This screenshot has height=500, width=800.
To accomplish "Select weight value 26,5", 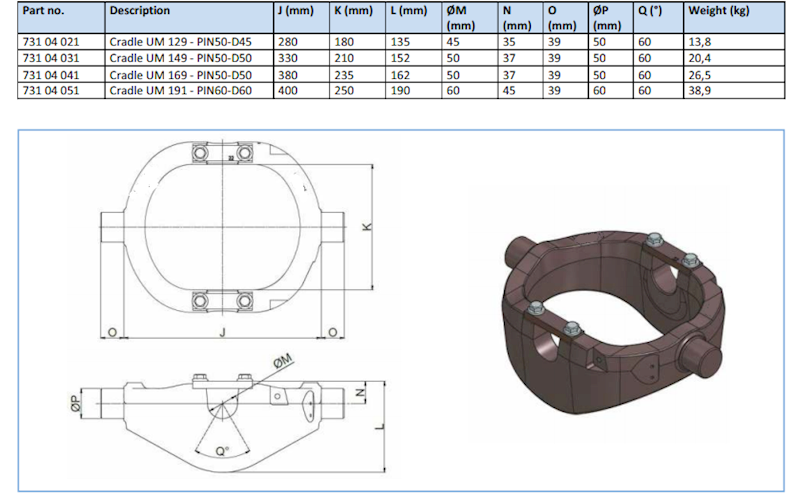I will pos(700,75).
